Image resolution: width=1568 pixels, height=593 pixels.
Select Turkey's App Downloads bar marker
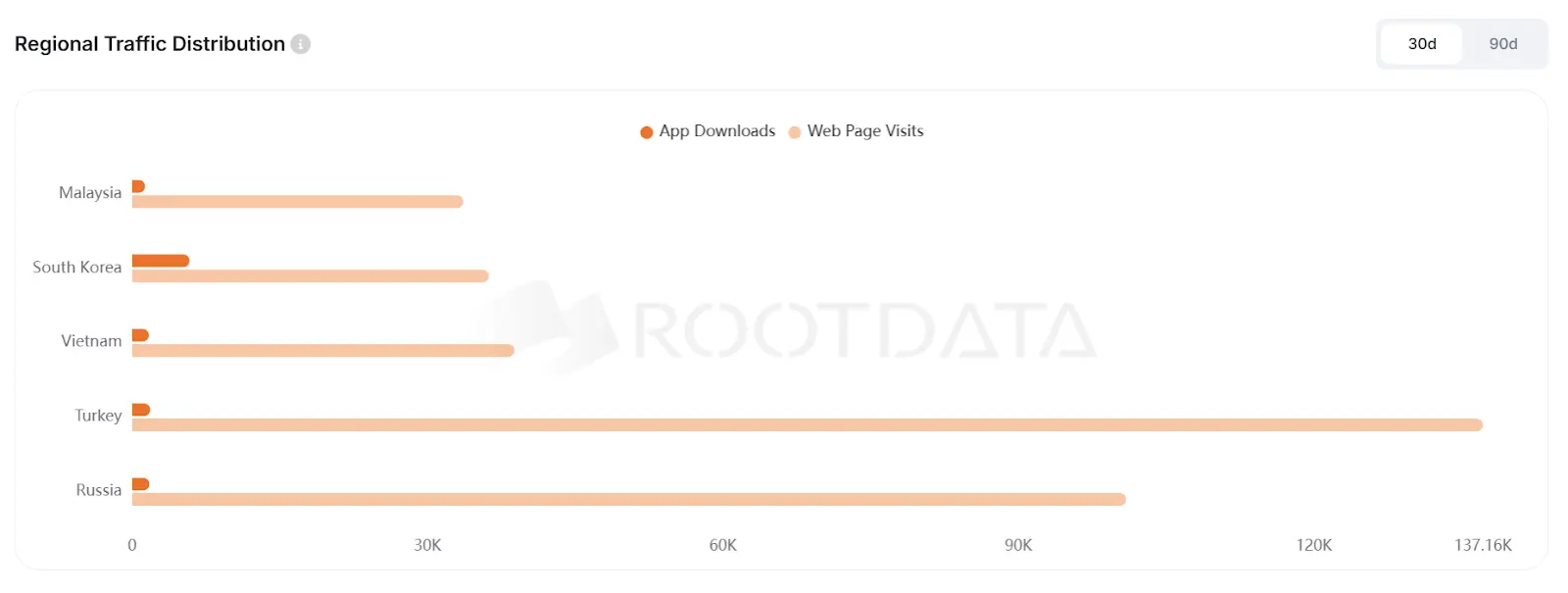pyautogui.click(x=140, y=409)
